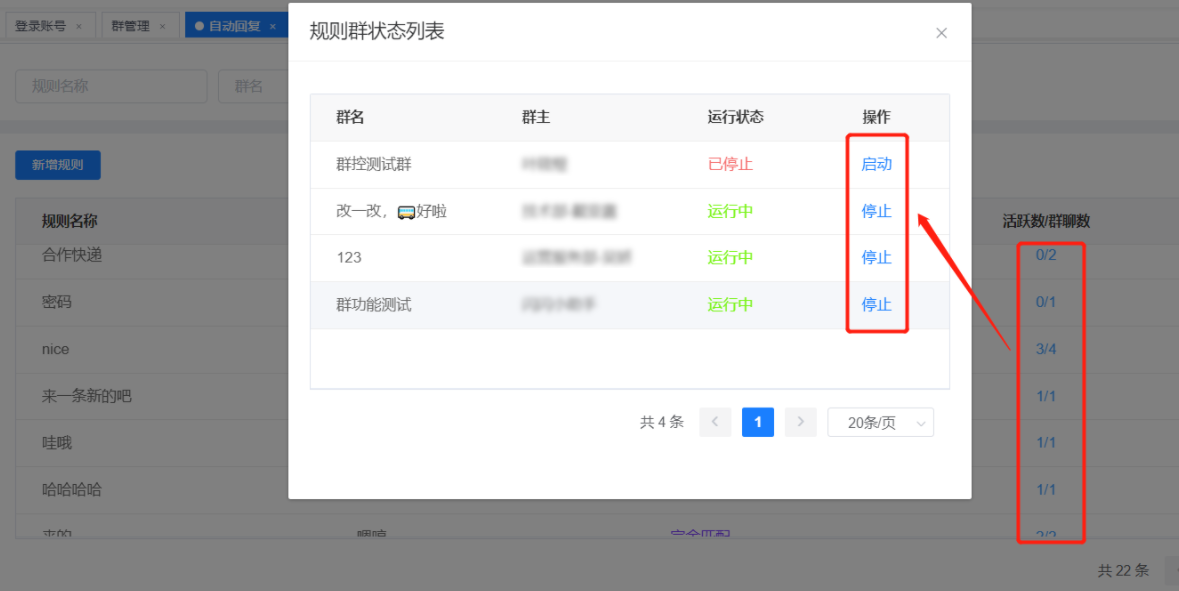Click the 已停止 status text
The image size is (1179, 591).
(x=730, y=164)
